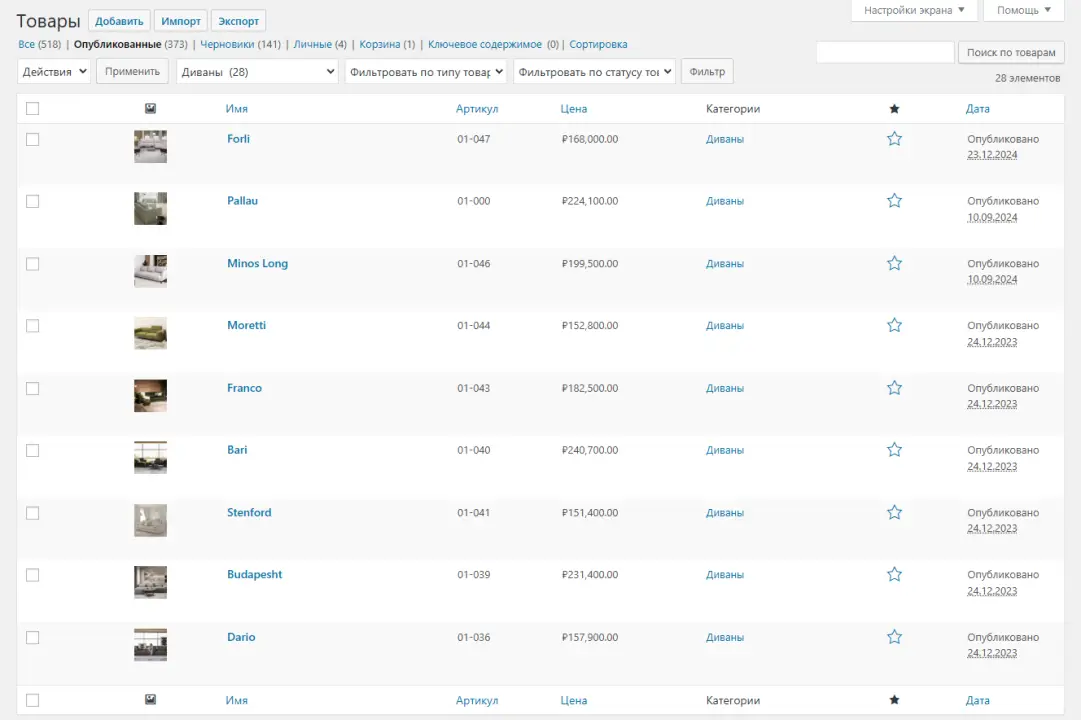
Task: Star the Franco product
Action: tap(894, 388)
